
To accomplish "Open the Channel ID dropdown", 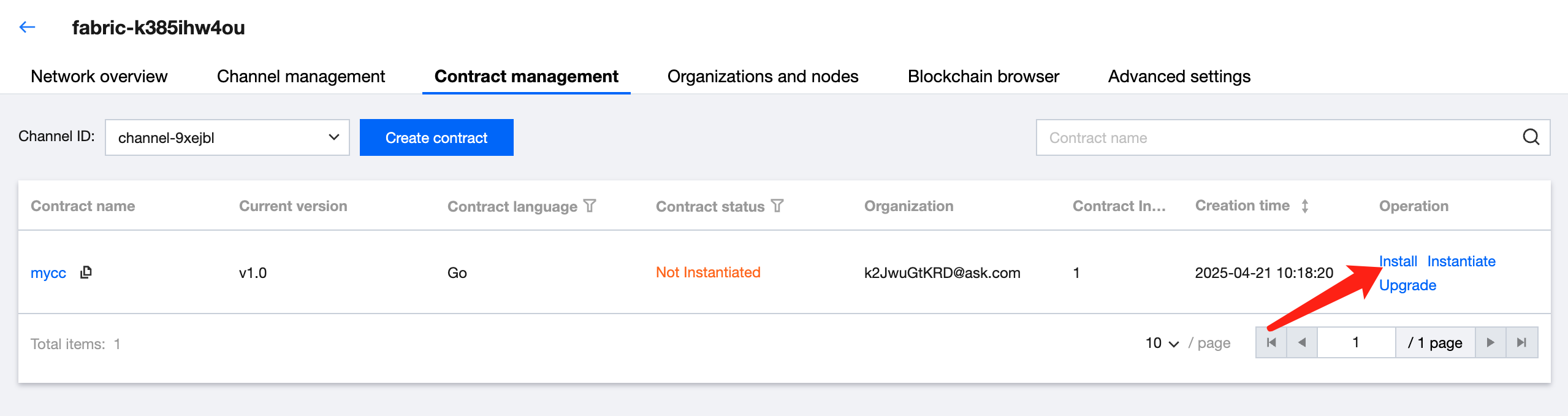I will (x=227, y=137).
